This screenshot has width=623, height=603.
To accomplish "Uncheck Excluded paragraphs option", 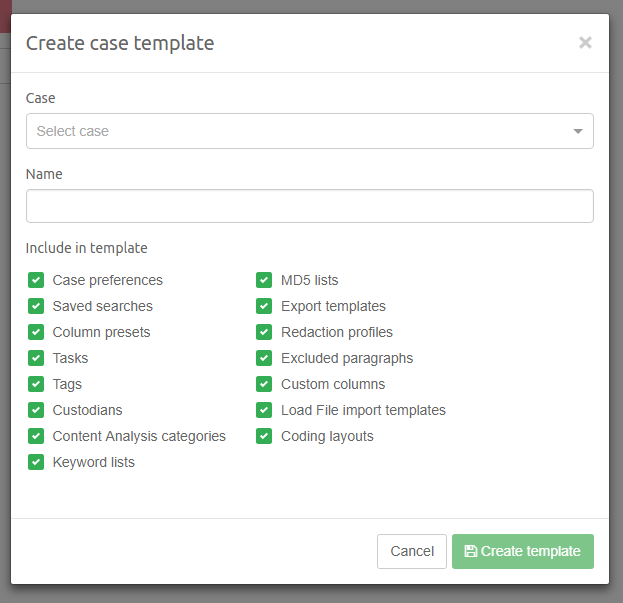I will coord(264,358).
